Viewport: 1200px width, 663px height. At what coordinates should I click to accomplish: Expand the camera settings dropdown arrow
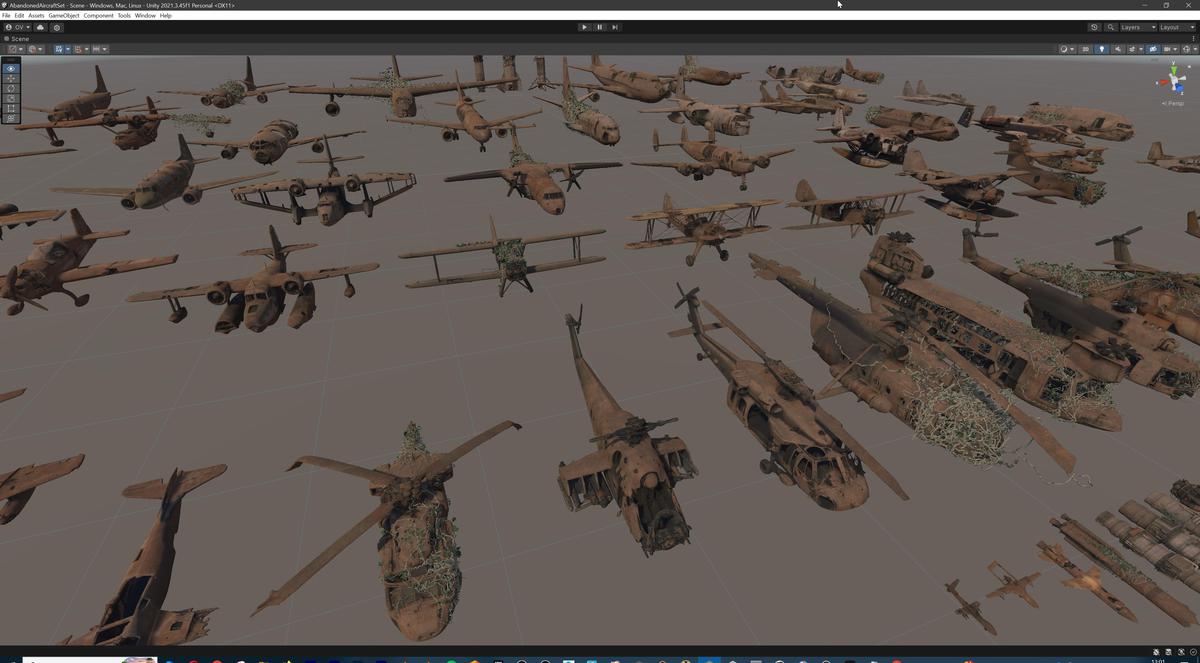tap(1175, 49)
